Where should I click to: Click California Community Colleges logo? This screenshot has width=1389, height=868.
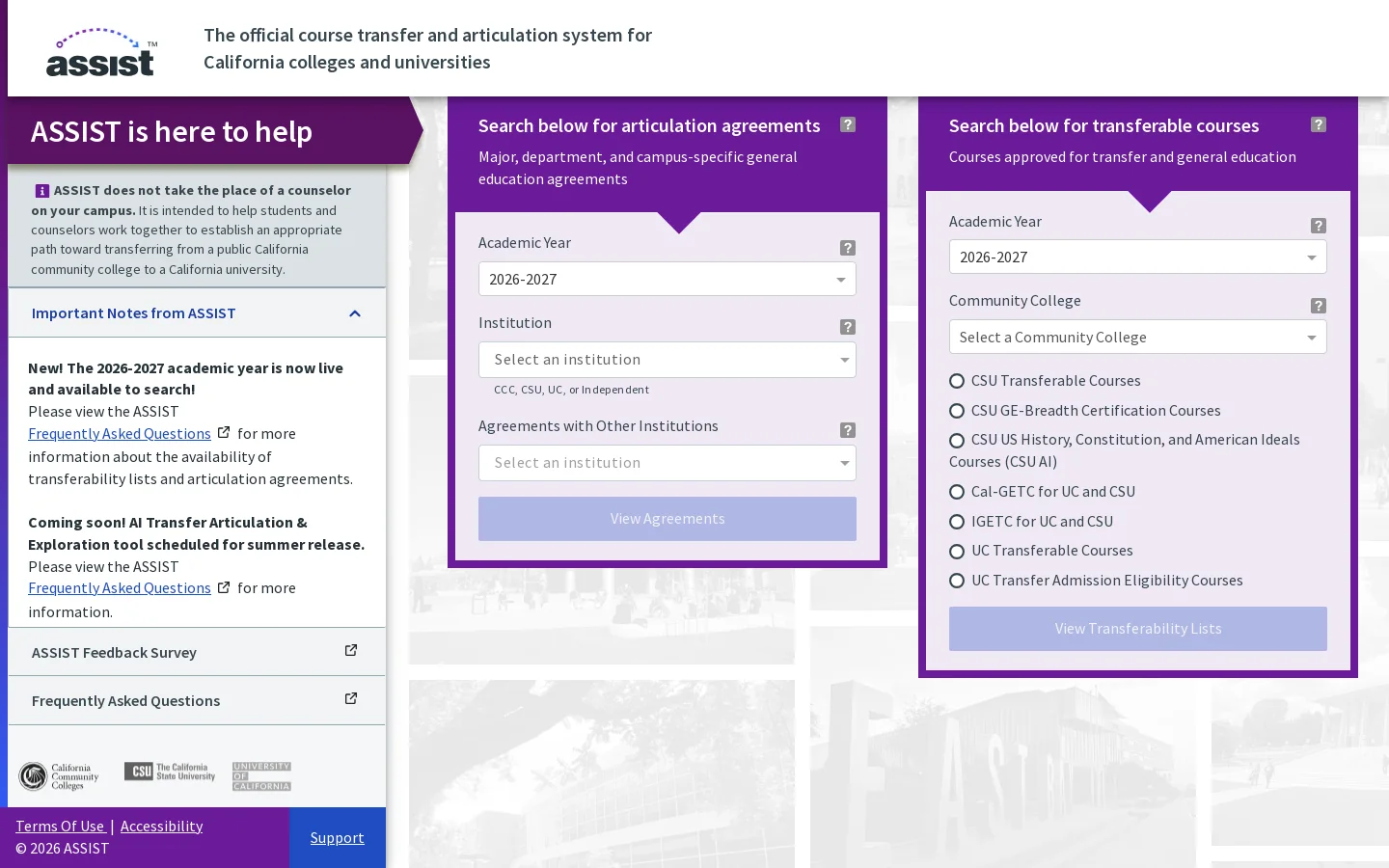click(59, 776)
